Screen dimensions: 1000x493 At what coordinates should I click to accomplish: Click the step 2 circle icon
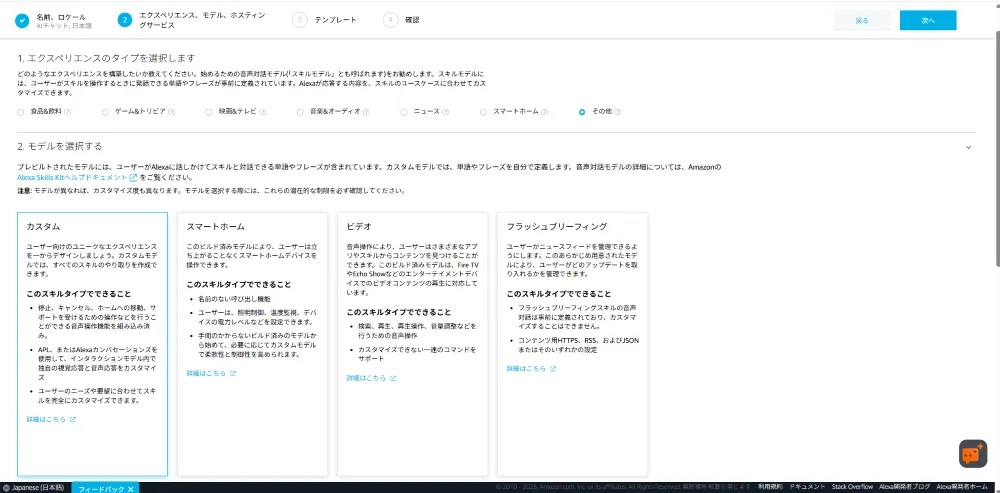(125, 20)
